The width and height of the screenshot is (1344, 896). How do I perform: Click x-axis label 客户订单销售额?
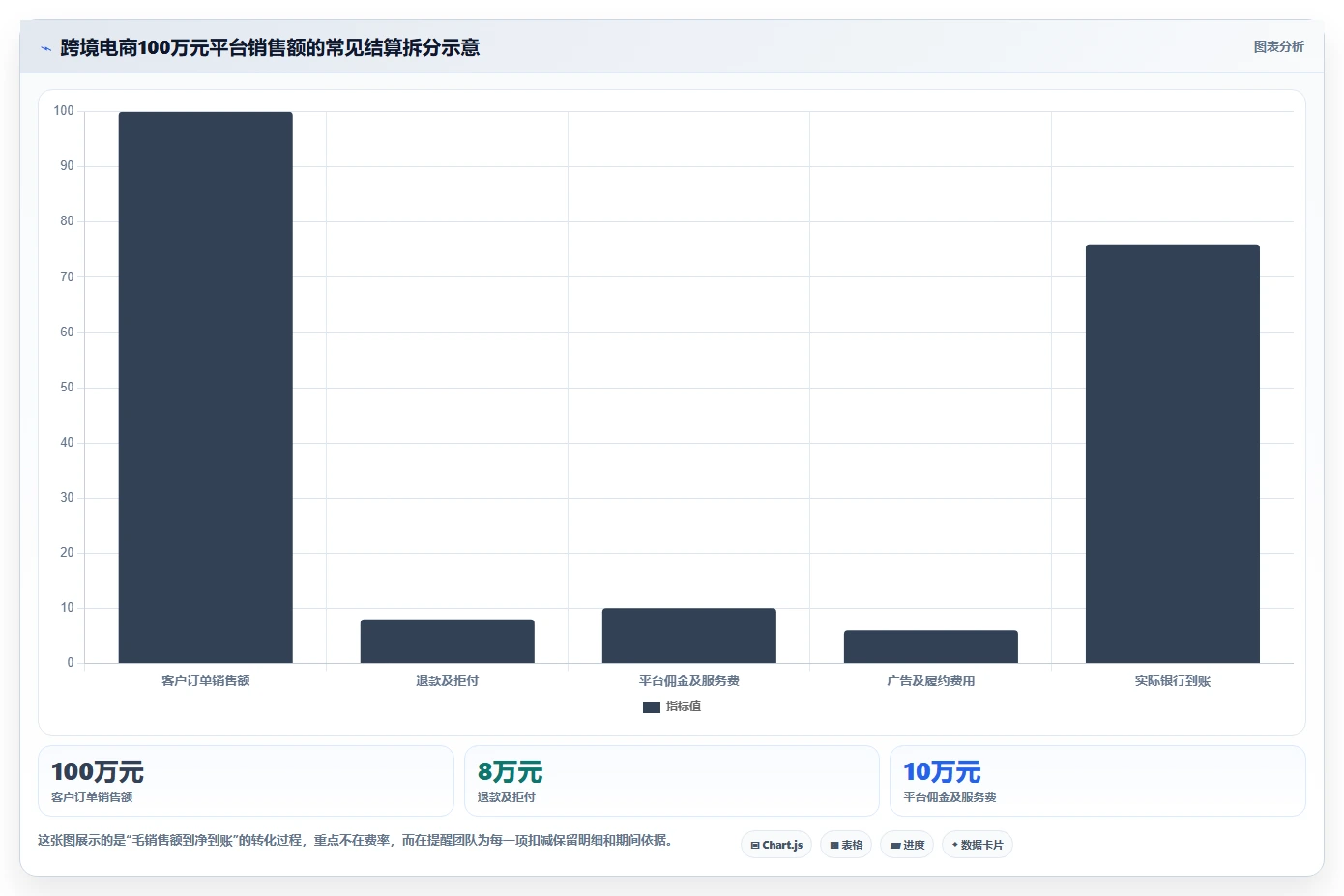tap(206, 680)
